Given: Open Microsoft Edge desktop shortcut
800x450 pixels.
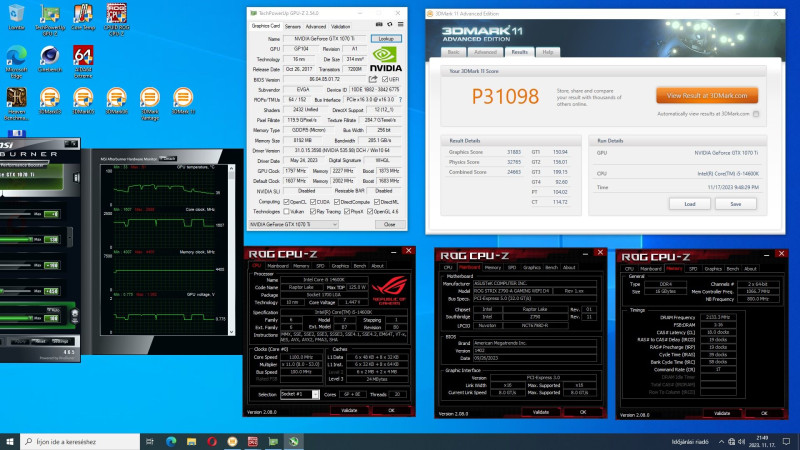Looking at the screenshot, I should (16, 62).
